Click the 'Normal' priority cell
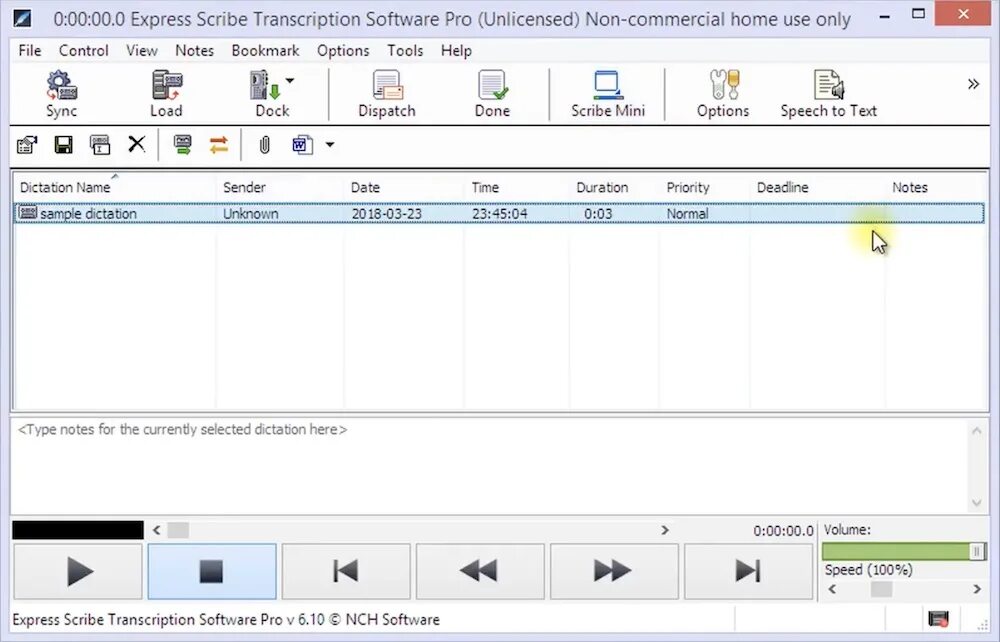This screenshot has height=642, width=1000. click(688, 214)
